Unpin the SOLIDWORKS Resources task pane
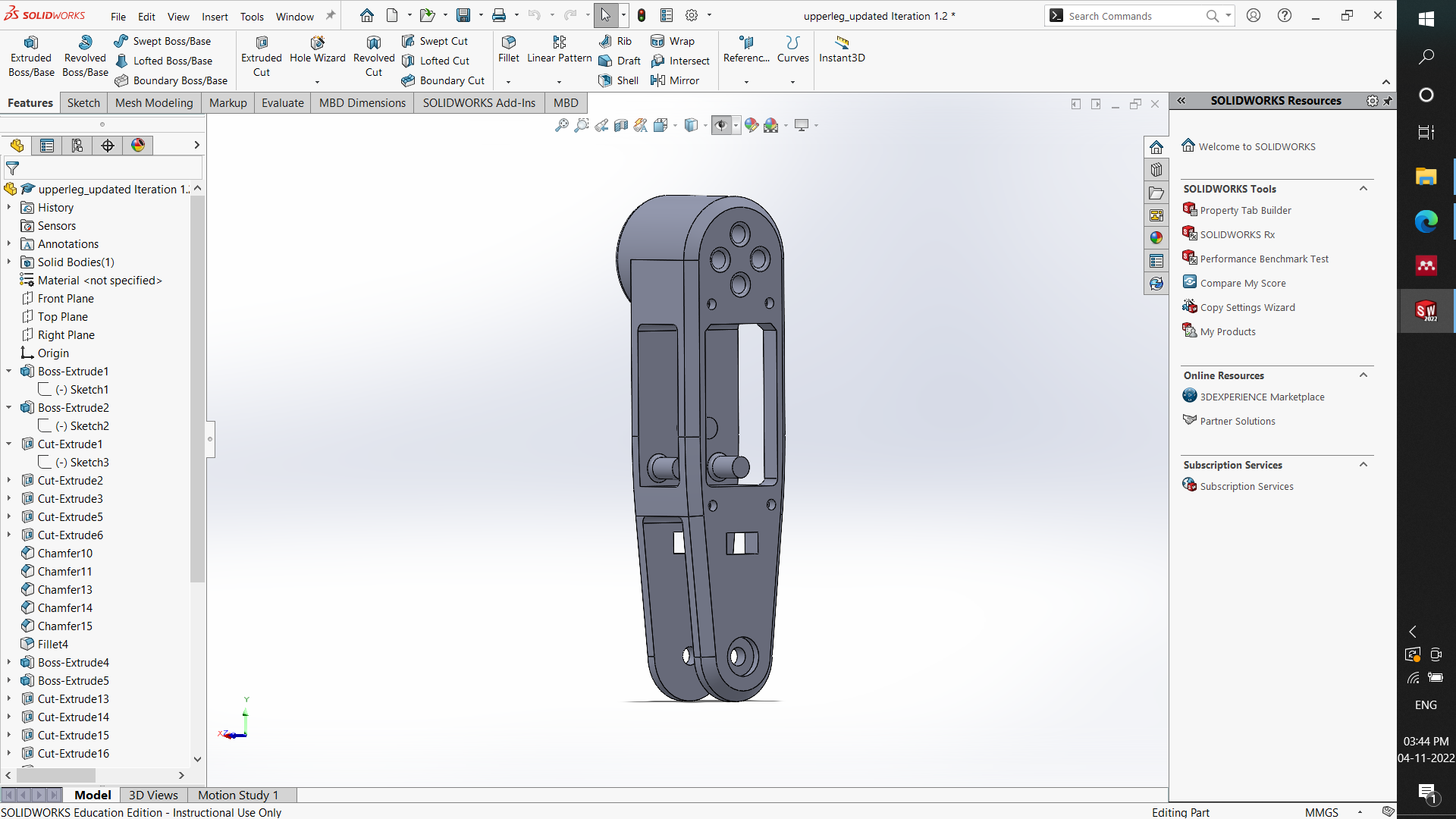This screenshot has width=1456, height=819. pos(1389,100)
